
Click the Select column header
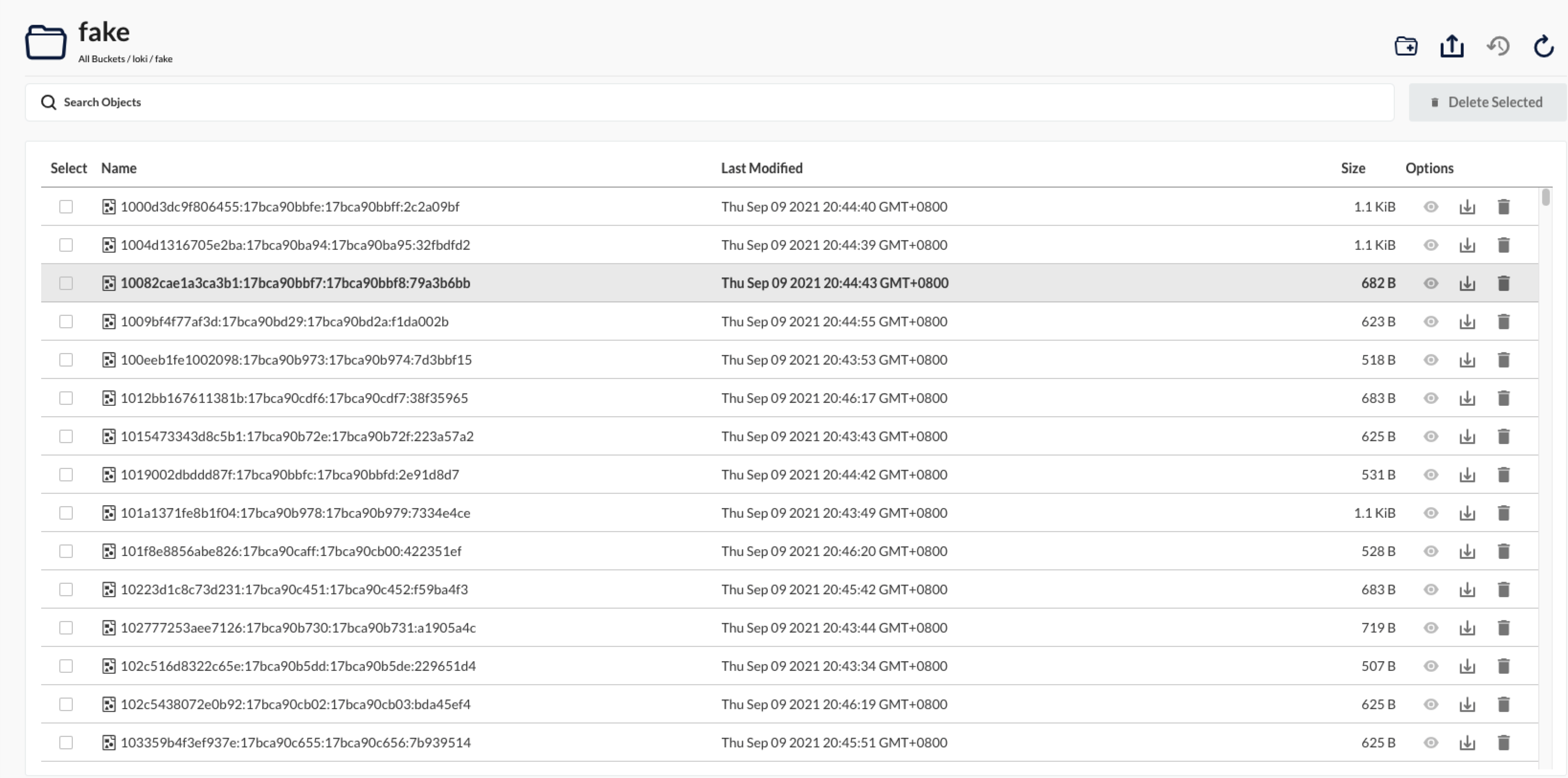pos(69,168)
